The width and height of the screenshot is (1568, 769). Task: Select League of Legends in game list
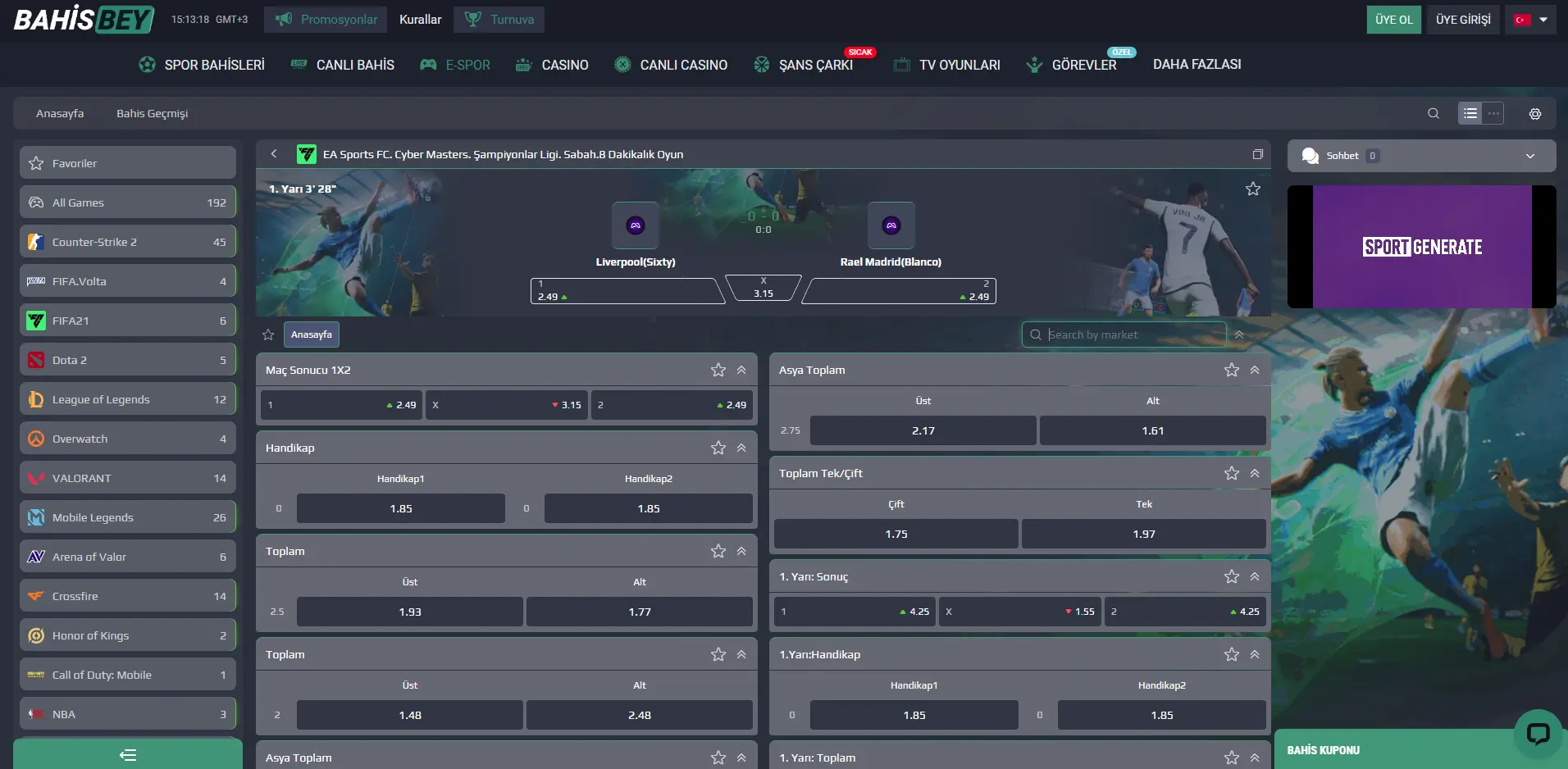click(128, 399)
